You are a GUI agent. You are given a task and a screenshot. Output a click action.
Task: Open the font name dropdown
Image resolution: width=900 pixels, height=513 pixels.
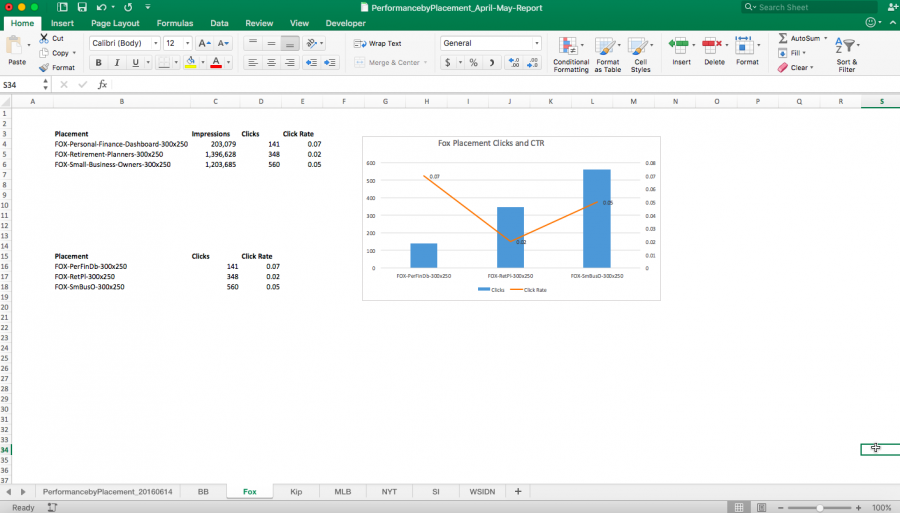coord(156,43)
